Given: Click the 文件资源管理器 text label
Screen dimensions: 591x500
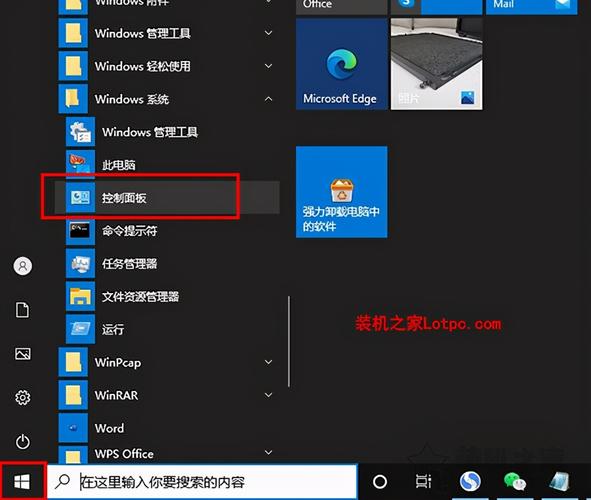Looking at the screenshot, I should pyautogui.click(x=140, y=297).
